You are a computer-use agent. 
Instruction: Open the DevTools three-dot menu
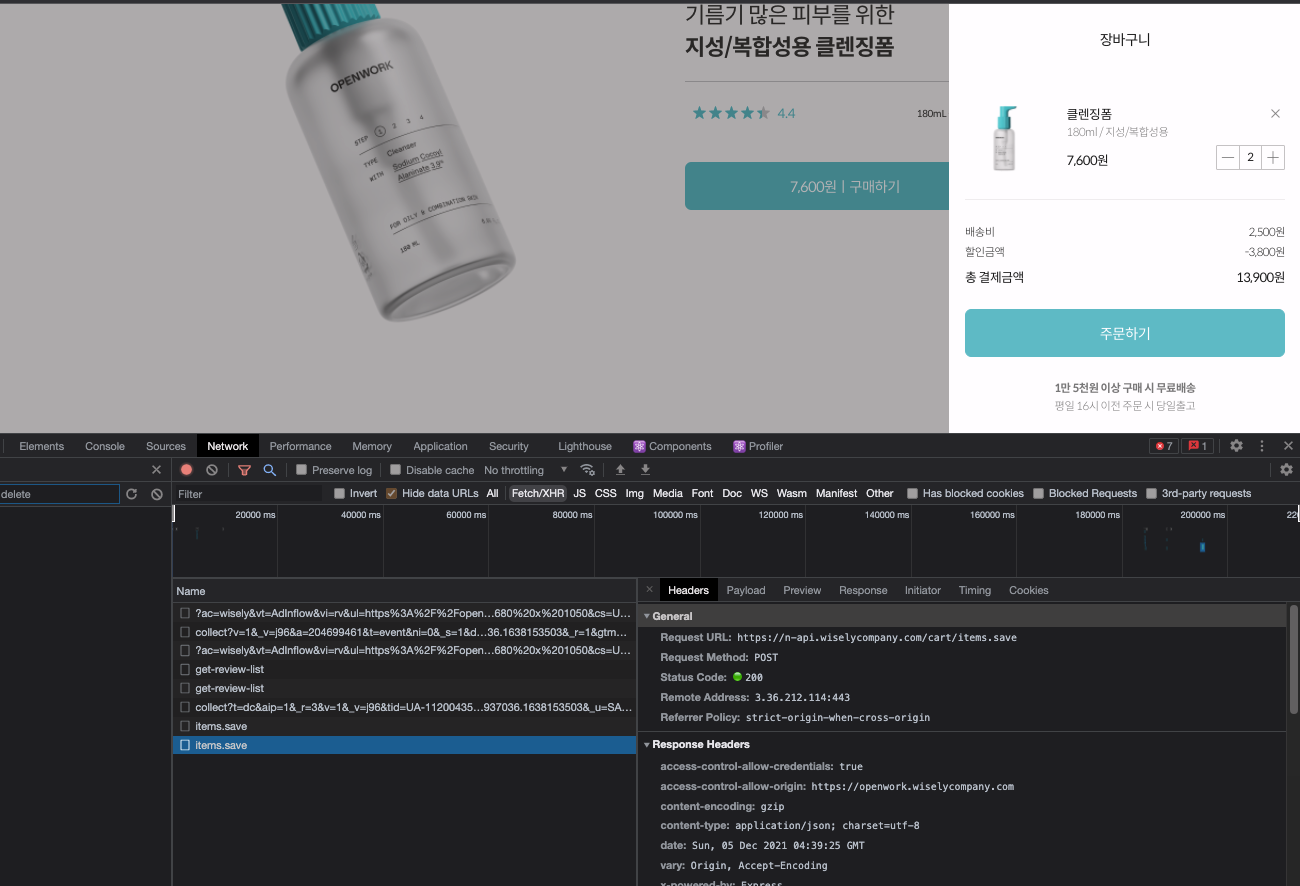tap(1262, 446)
